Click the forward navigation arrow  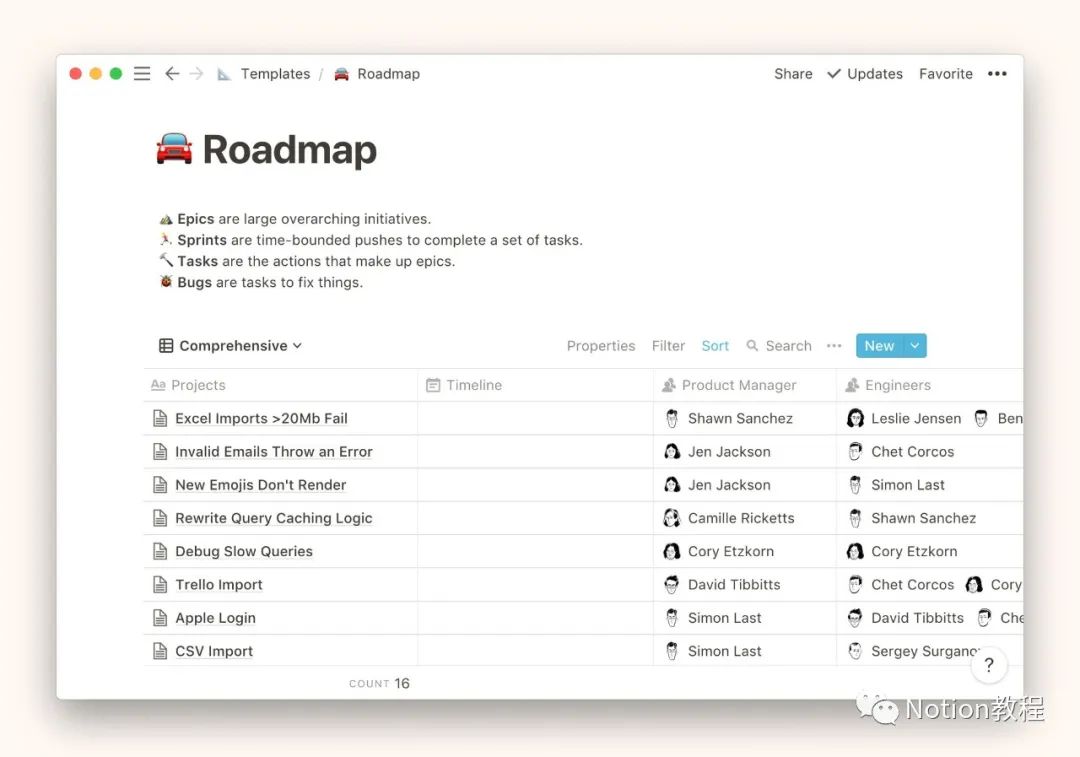196,74
